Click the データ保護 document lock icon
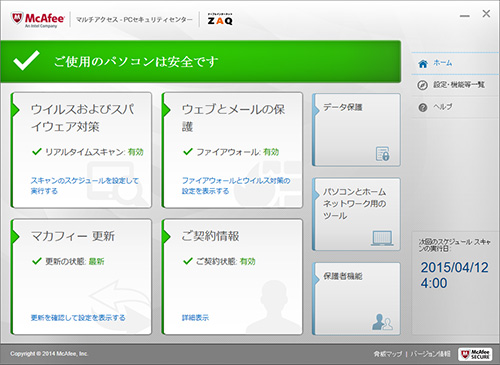 click(382, 154)
